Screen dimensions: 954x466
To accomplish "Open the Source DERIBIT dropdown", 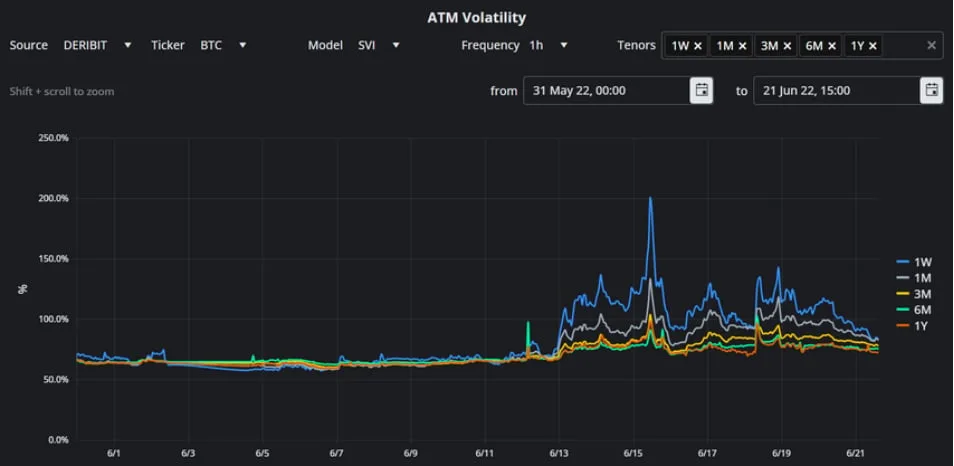I will coord(97,45).
